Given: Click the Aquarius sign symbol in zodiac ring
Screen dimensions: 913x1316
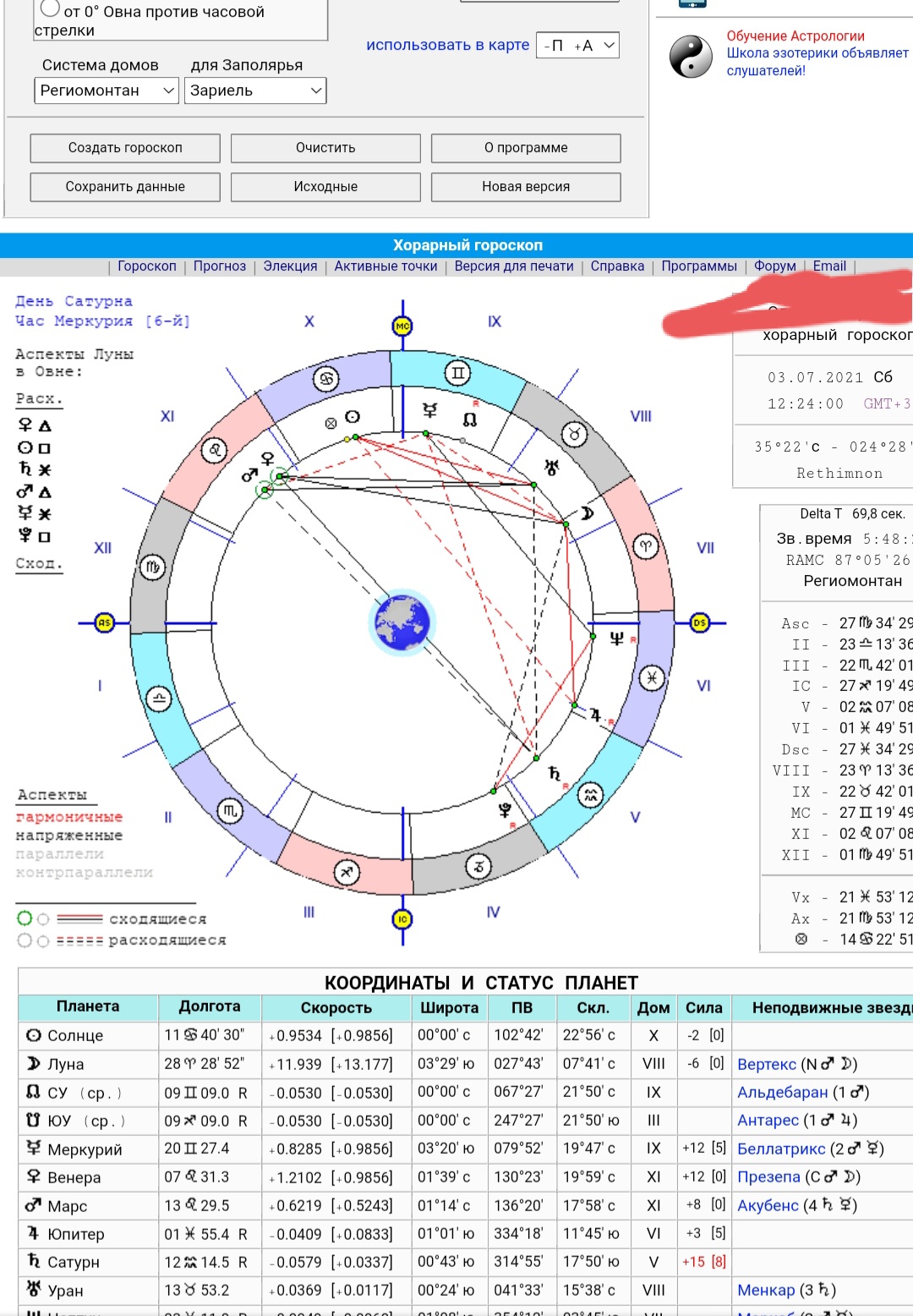Looking at the screenshot, I should [590, 795].
